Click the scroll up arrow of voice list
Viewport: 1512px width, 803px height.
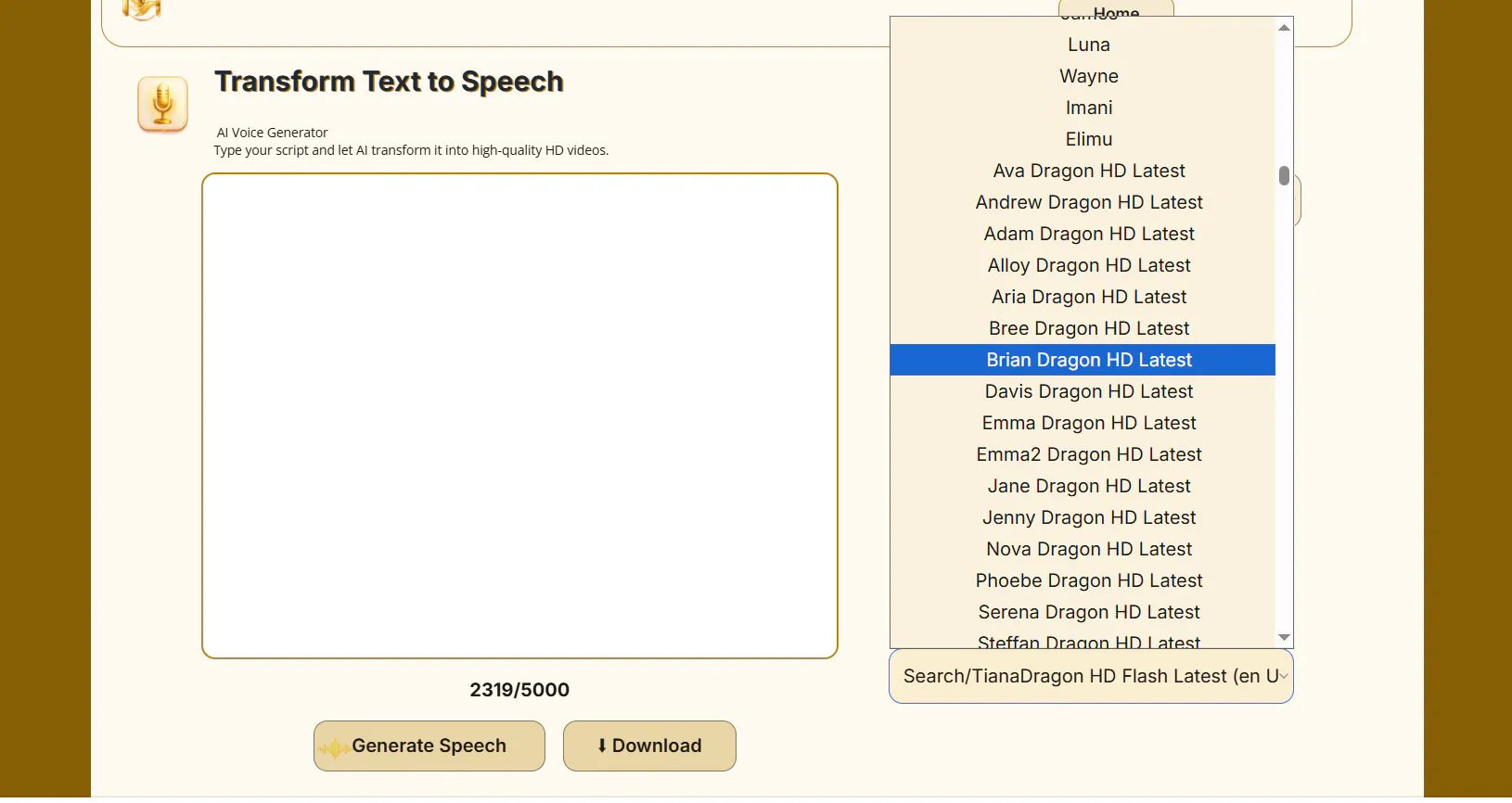click(x=1284, y=28)
